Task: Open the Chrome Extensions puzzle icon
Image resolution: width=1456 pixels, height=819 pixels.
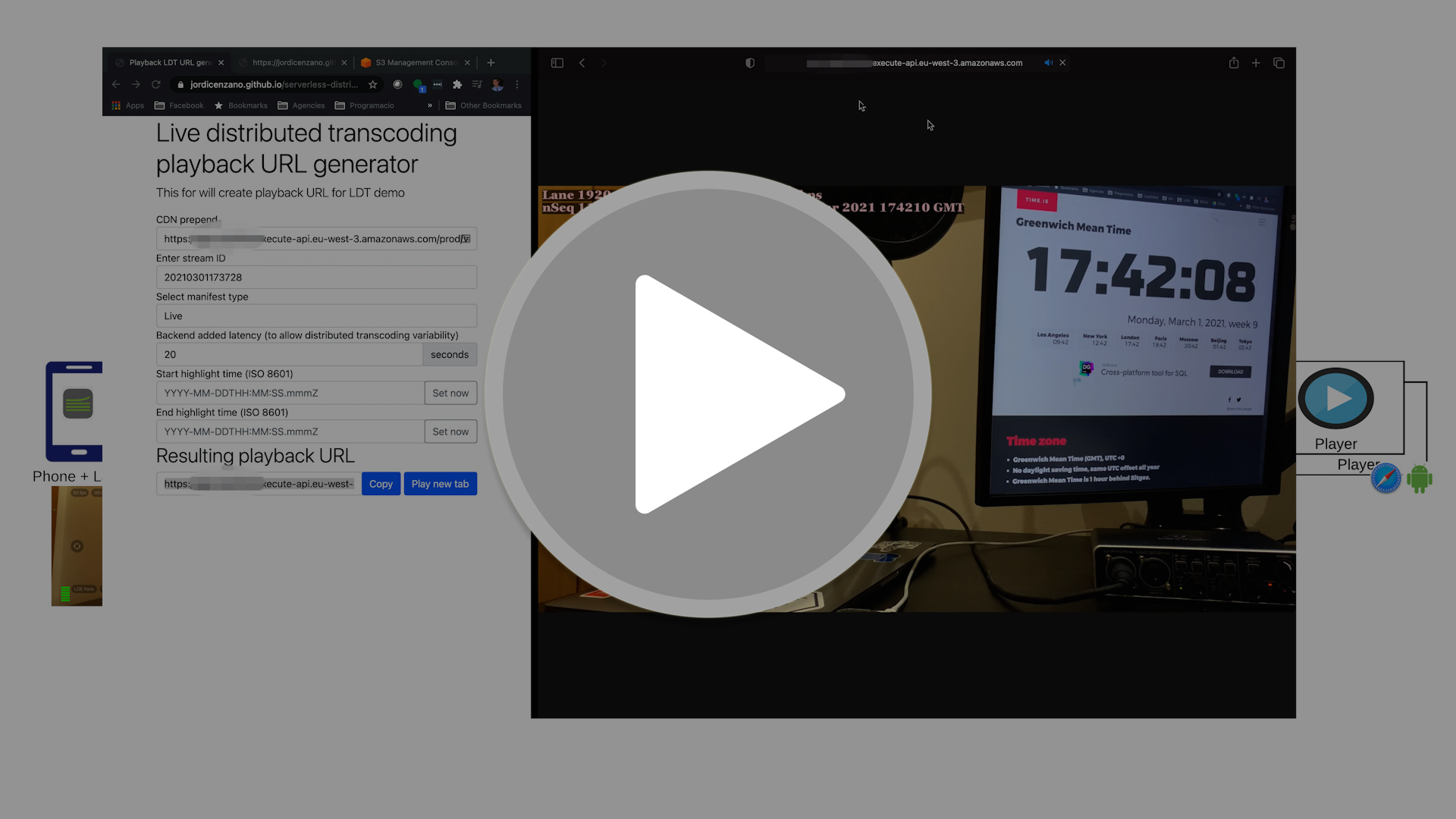Action: click(457, 85)
